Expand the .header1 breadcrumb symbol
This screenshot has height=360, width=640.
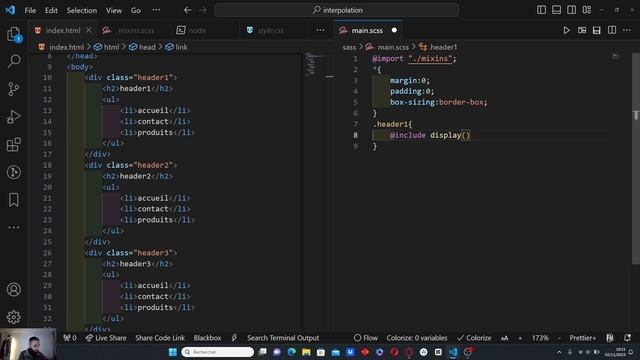[439, 47]
